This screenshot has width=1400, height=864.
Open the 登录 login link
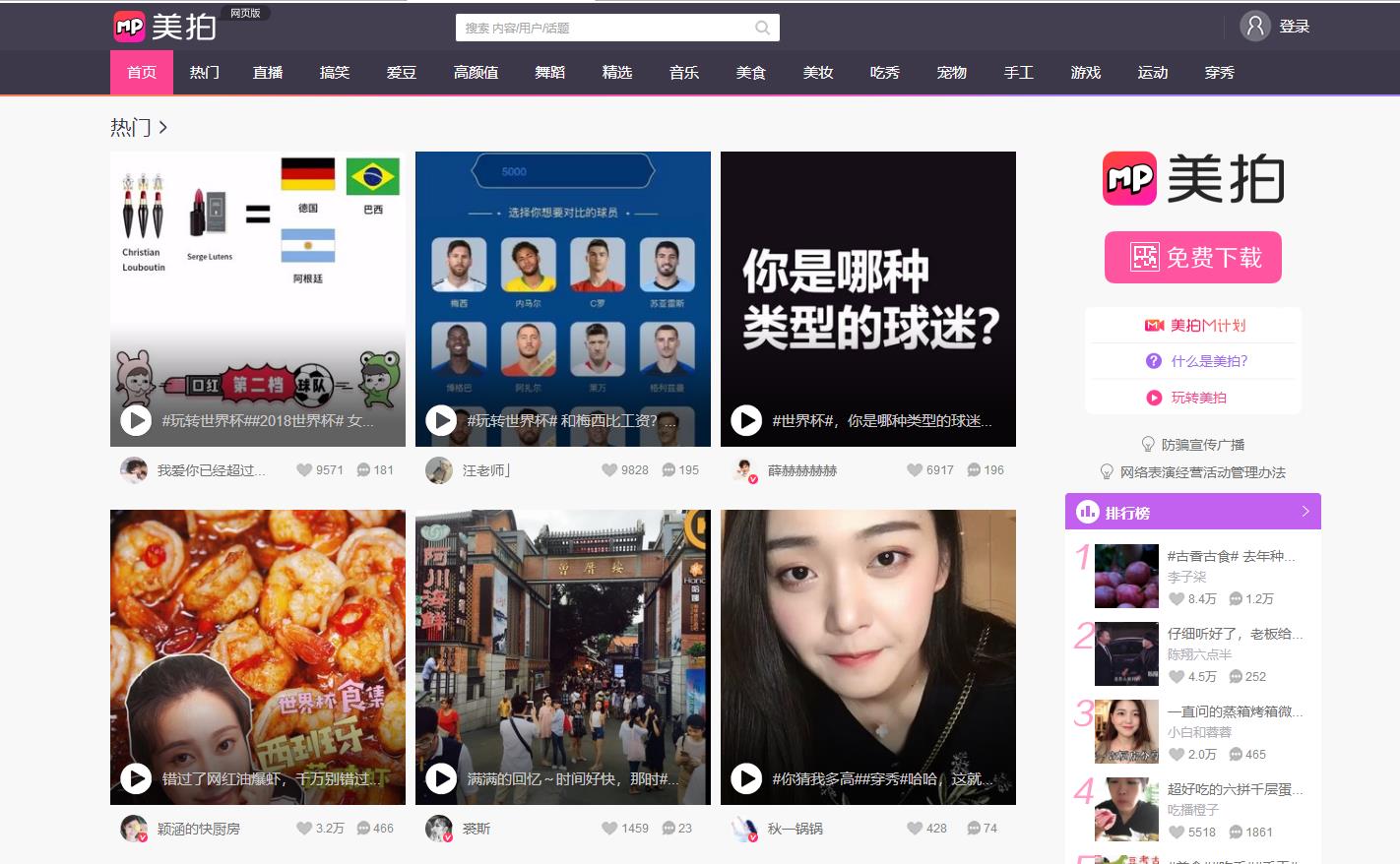(x=1294, y=27)
